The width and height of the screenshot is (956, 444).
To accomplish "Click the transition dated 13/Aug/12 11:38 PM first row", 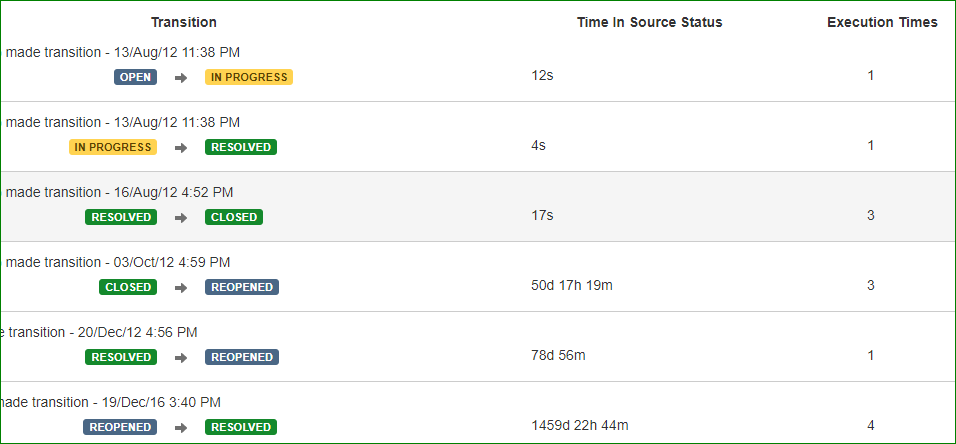I will 123,52.
